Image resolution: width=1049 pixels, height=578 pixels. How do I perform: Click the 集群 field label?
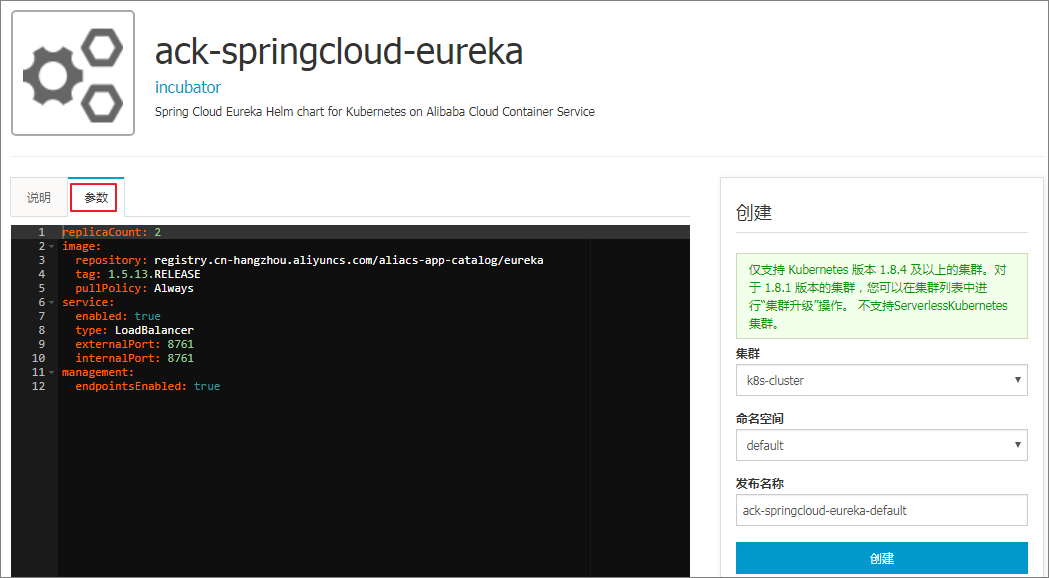pyautogui.click(x=748, y=354)
